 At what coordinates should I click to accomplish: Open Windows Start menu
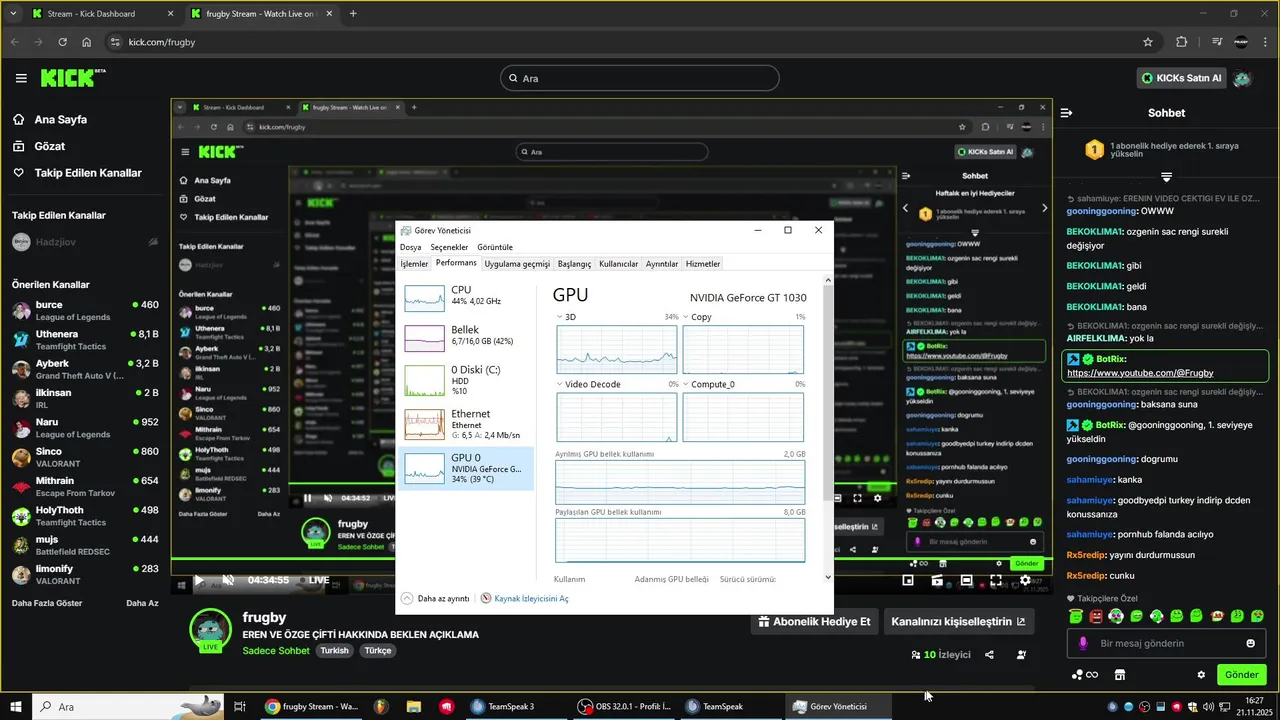[16, 706]
